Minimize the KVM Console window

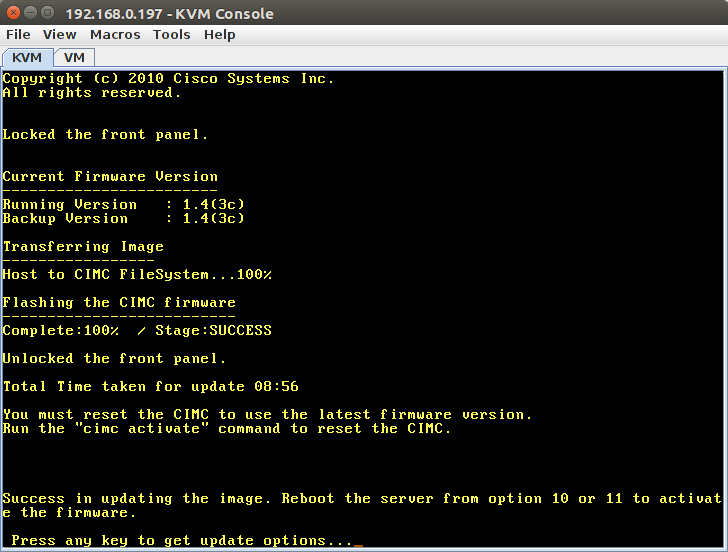31,13
